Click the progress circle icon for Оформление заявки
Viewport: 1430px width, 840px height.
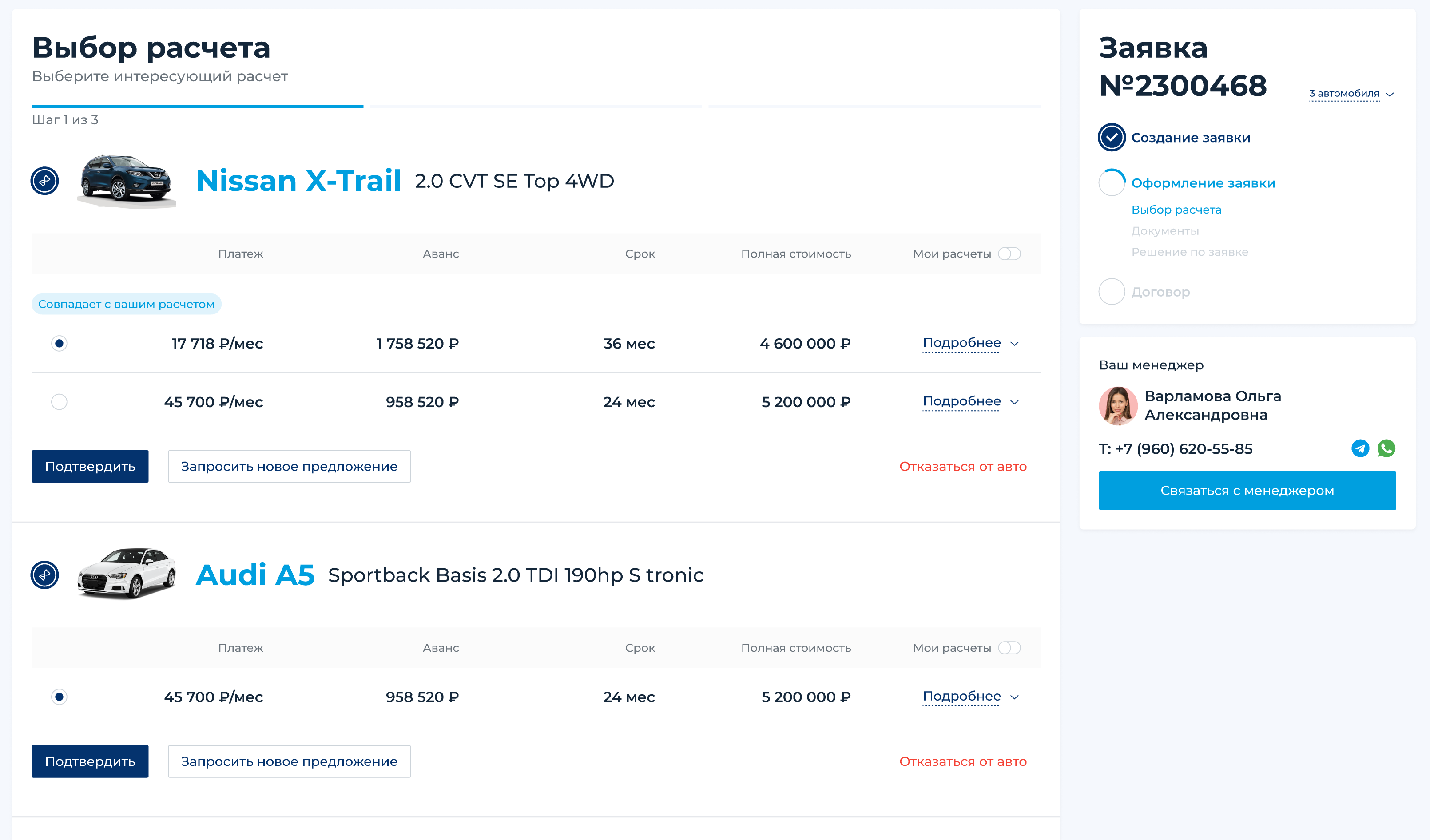[1111, 182]
